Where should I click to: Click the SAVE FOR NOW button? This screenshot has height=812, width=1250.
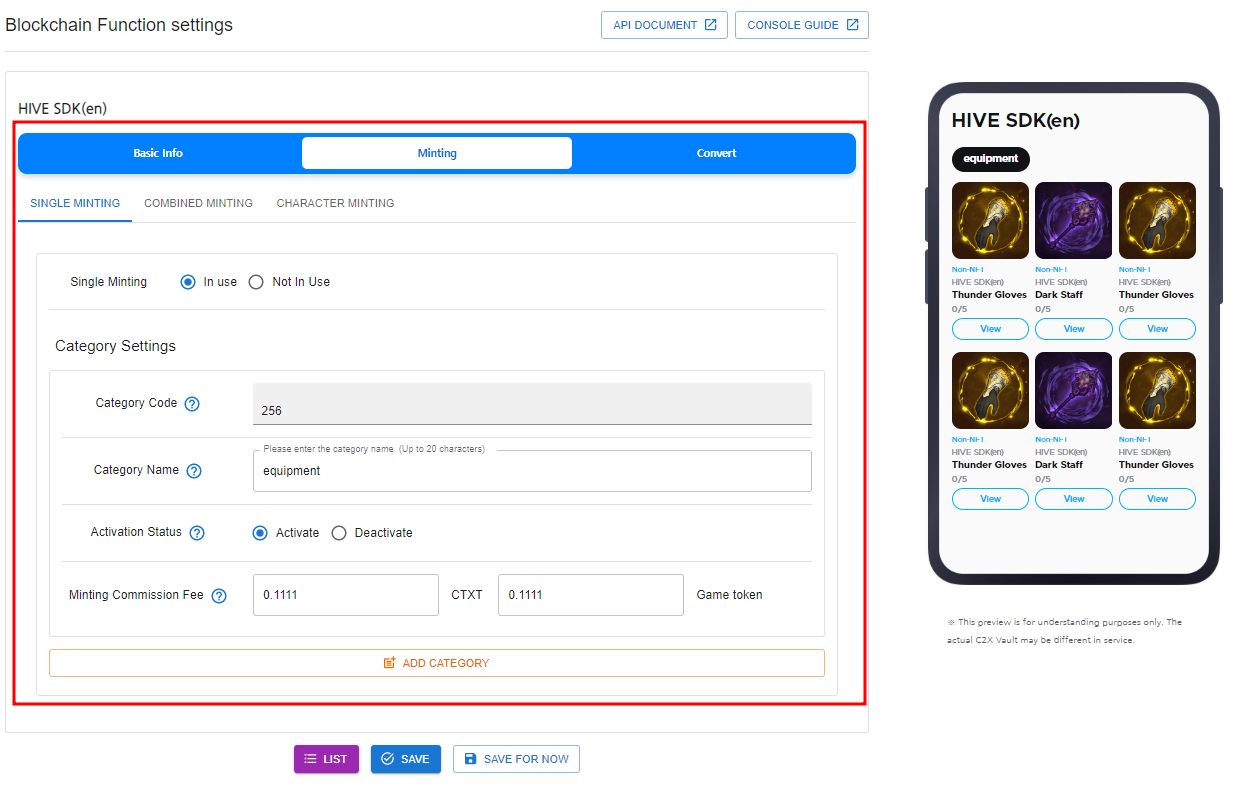click(516, 759)
